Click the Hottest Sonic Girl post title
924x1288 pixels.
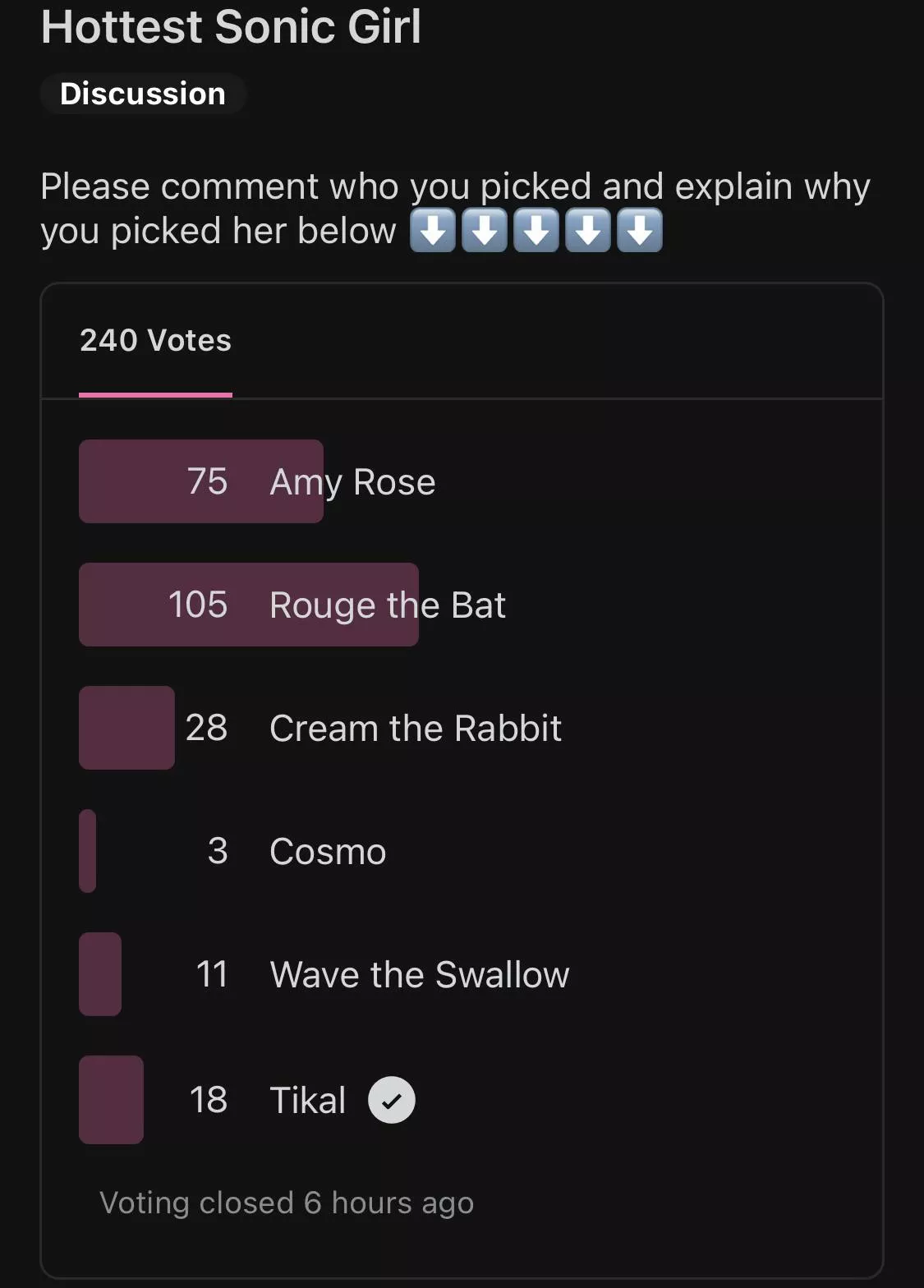232,27
